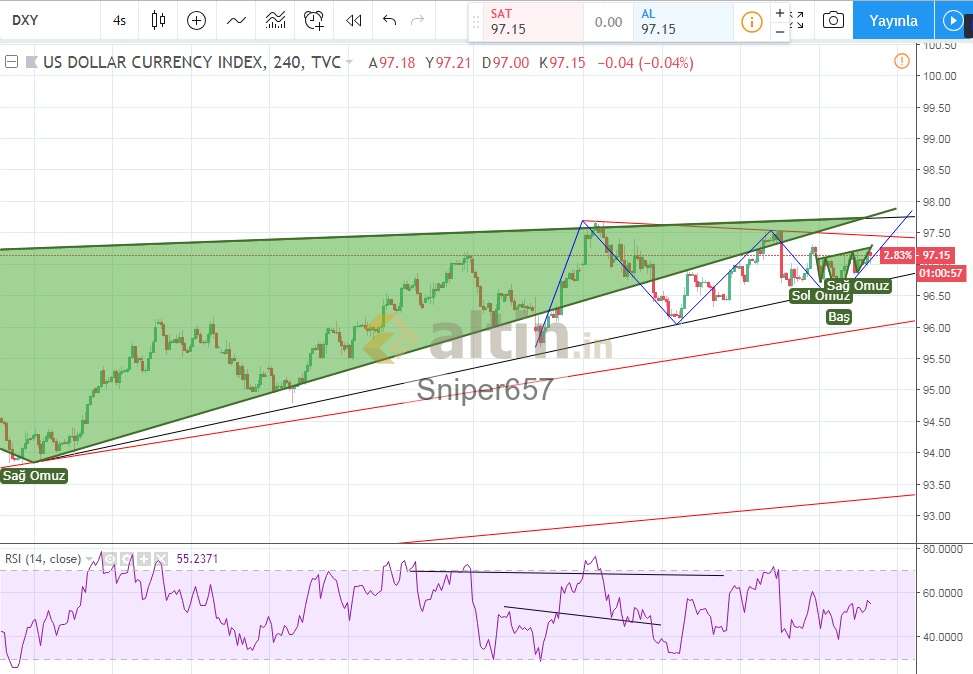
Task: Click the compare or add symbol icon
Action: tap(196, 20)
